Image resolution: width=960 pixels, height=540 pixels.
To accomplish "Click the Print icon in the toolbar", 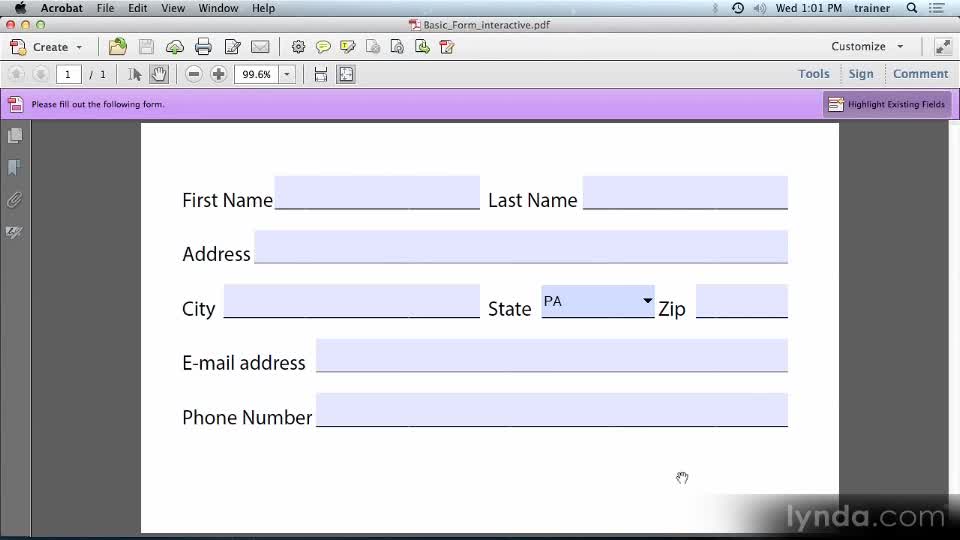I will click(x=203, y=46).
